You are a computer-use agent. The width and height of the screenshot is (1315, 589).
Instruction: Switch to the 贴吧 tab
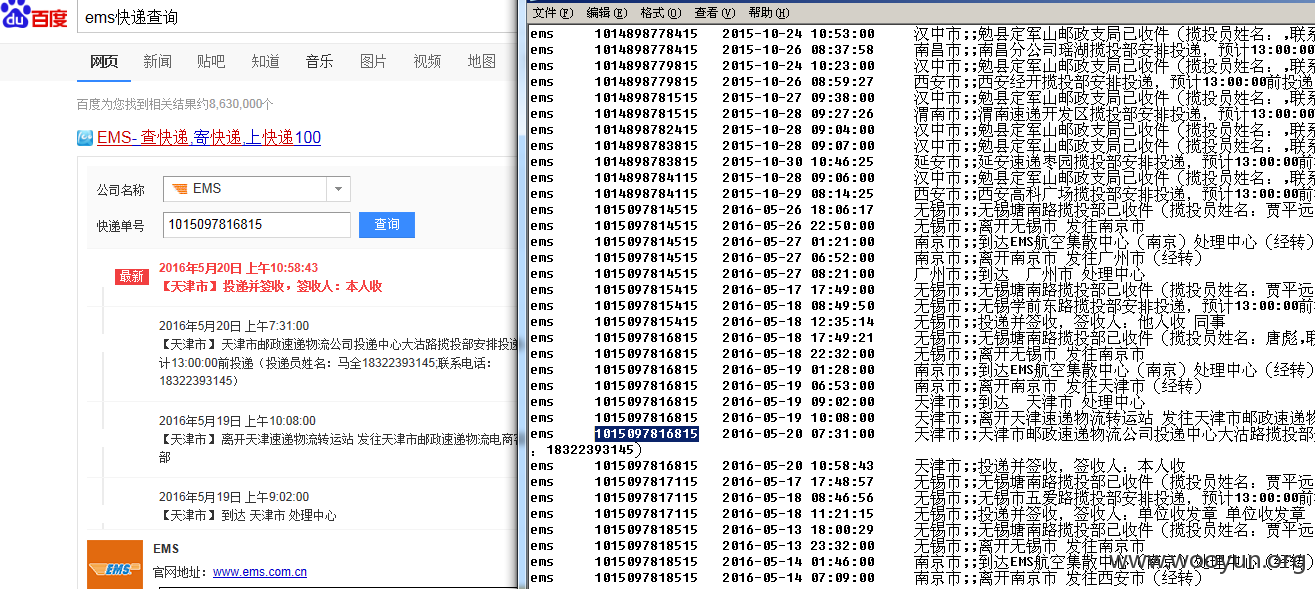[211, 62]
